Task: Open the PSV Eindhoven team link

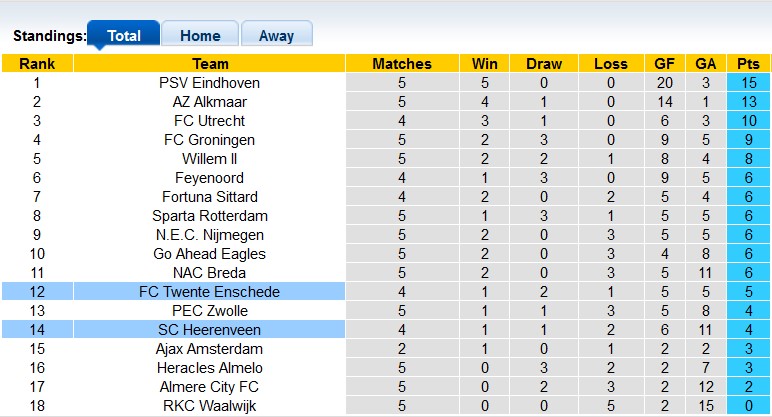Action: tap(209, 83)
